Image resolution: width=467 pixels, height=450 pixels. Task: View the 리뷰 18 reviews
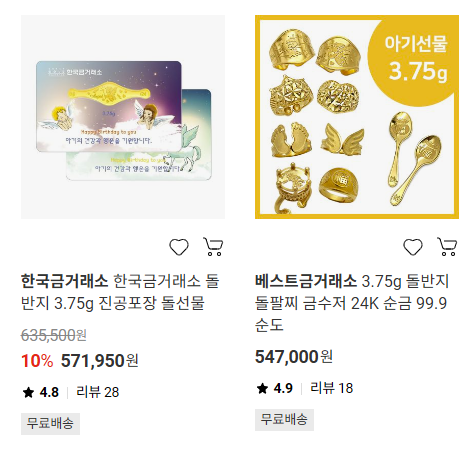pos(331,388)
